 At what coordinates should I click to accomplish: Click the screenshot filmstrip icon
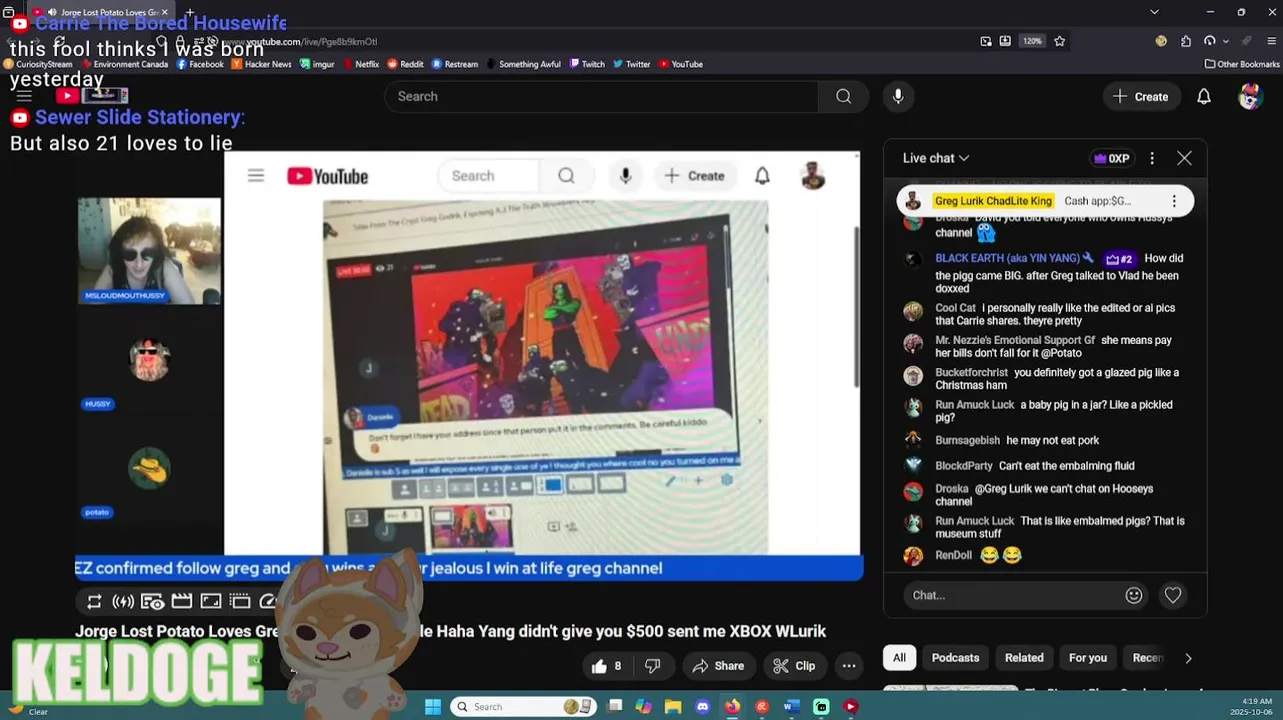tap(181, 601)
